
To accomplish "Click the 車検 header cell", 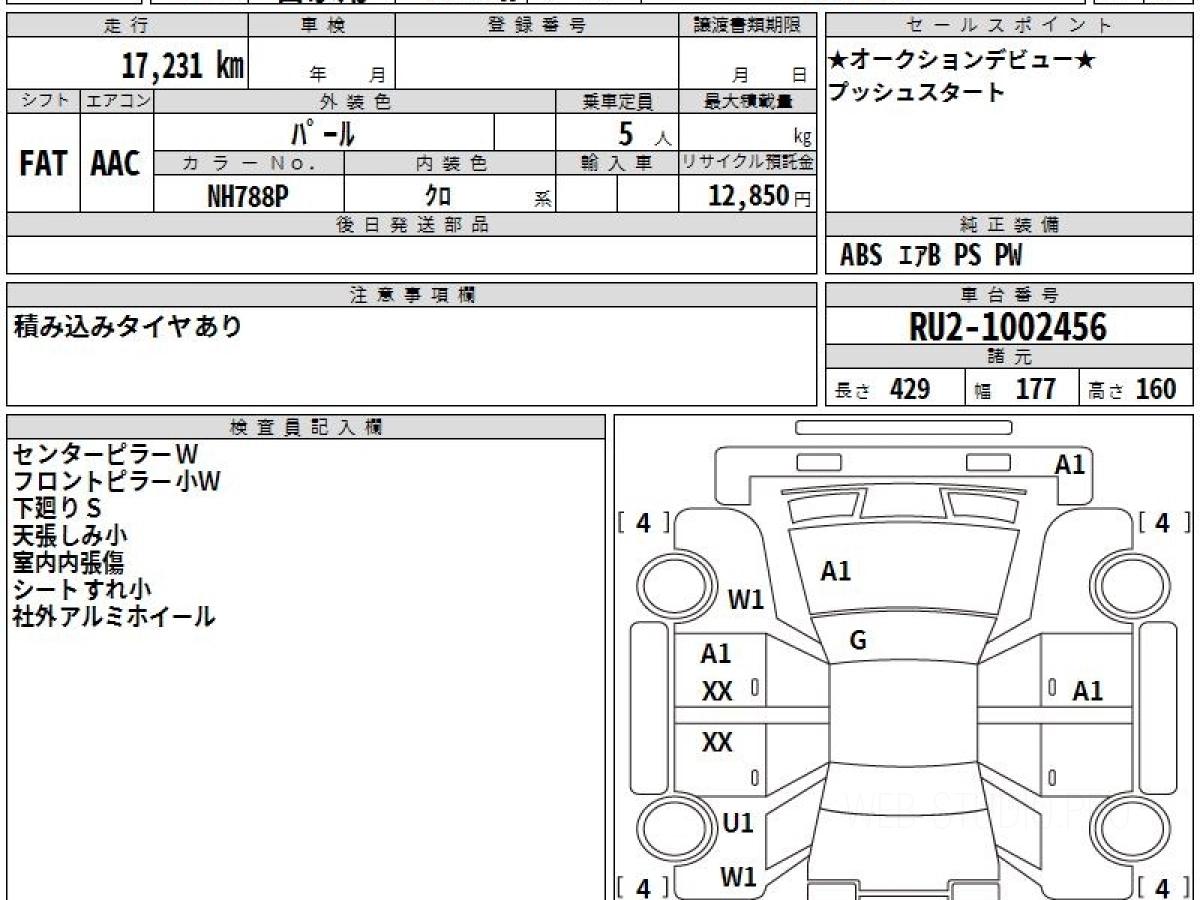I will (321, 26).
